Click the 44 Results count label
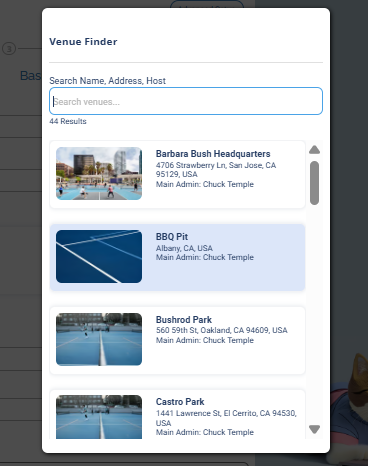This screenshot has width=368, height=466. point(68,121)
